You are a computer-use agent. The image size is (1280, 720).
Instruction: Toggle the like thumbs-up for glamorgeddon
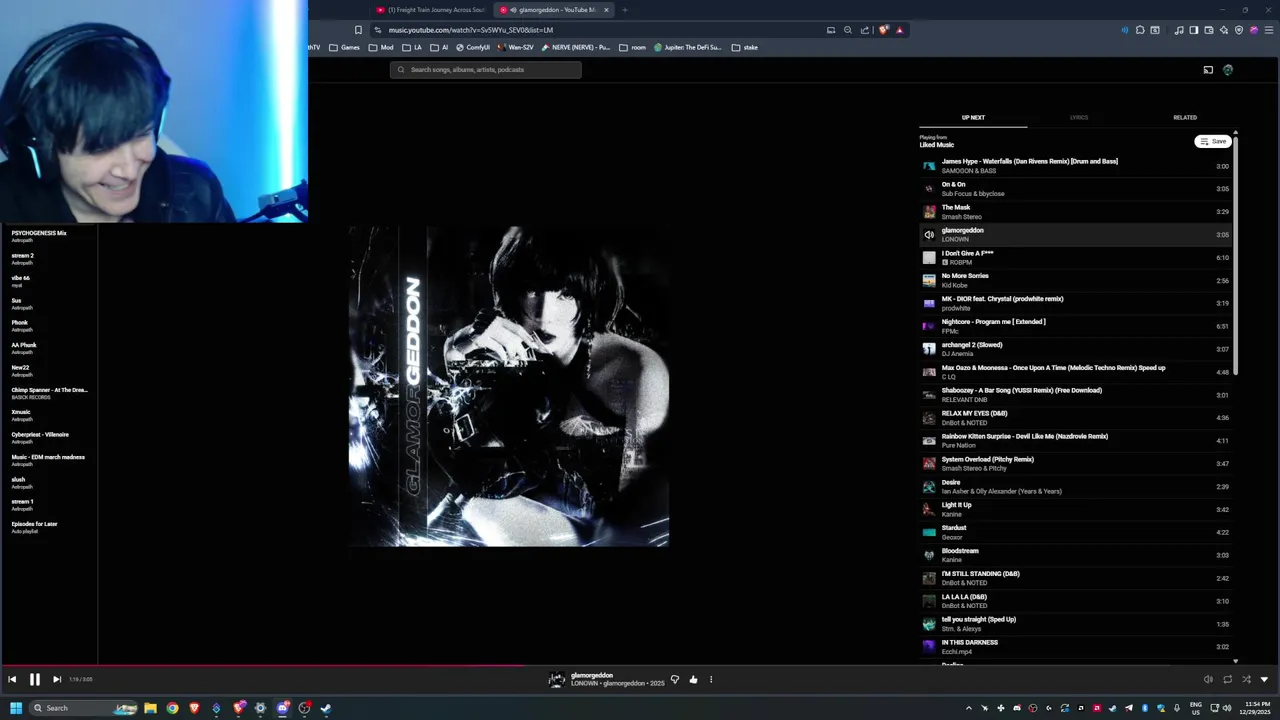pyautogui.click(x=693, y=679)
